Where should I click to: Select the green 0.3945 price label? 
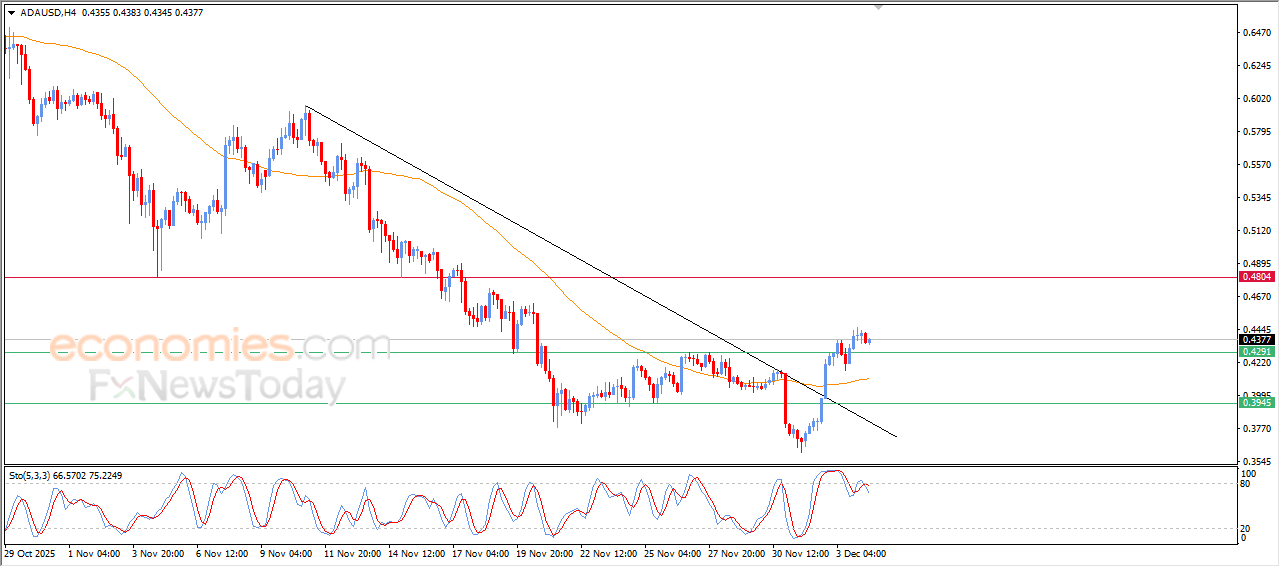1256,402
